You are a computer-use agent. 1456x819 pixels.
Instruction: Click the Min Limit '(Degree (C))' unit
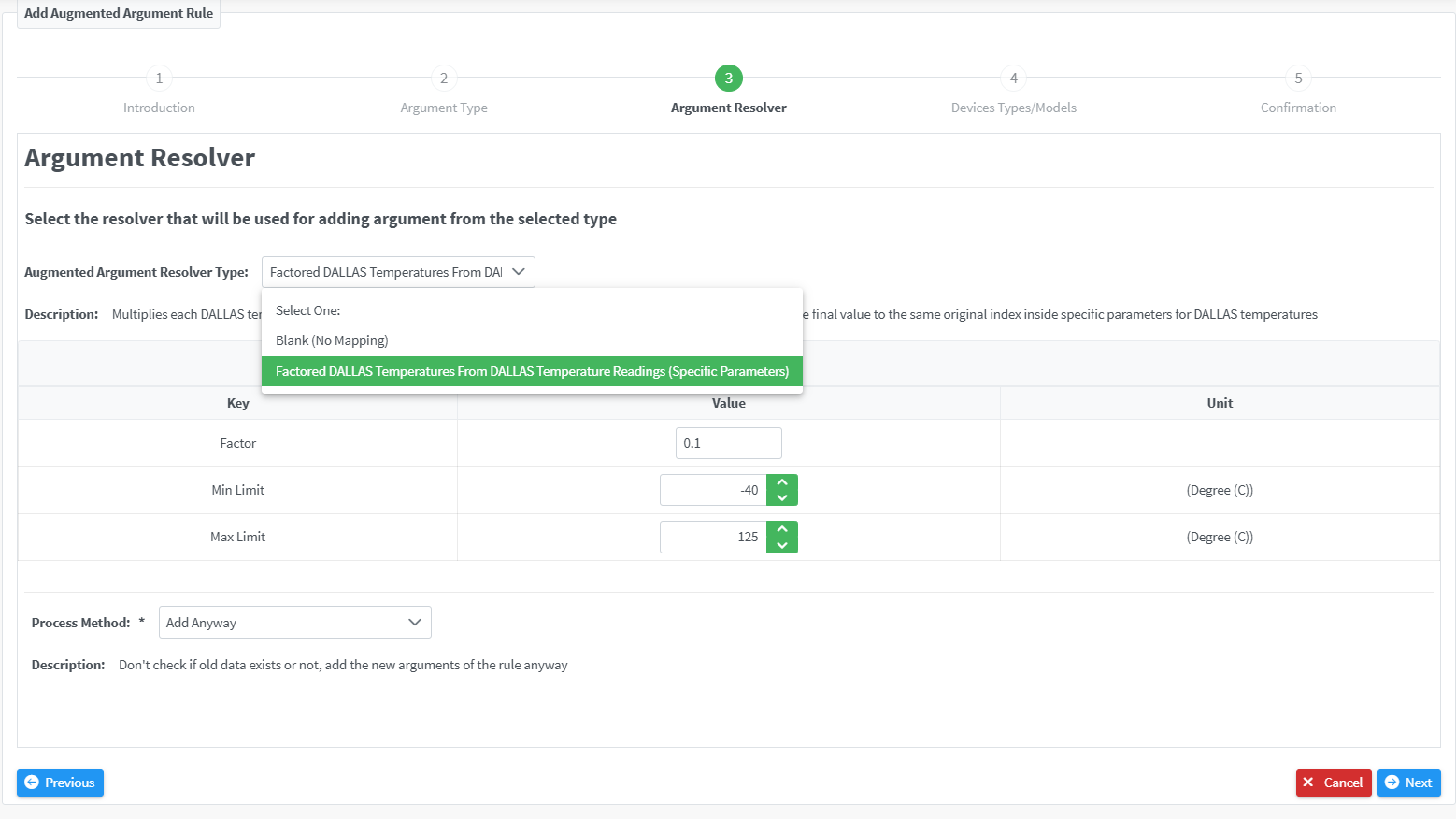pyautogui.click(x=1220, y=490)
